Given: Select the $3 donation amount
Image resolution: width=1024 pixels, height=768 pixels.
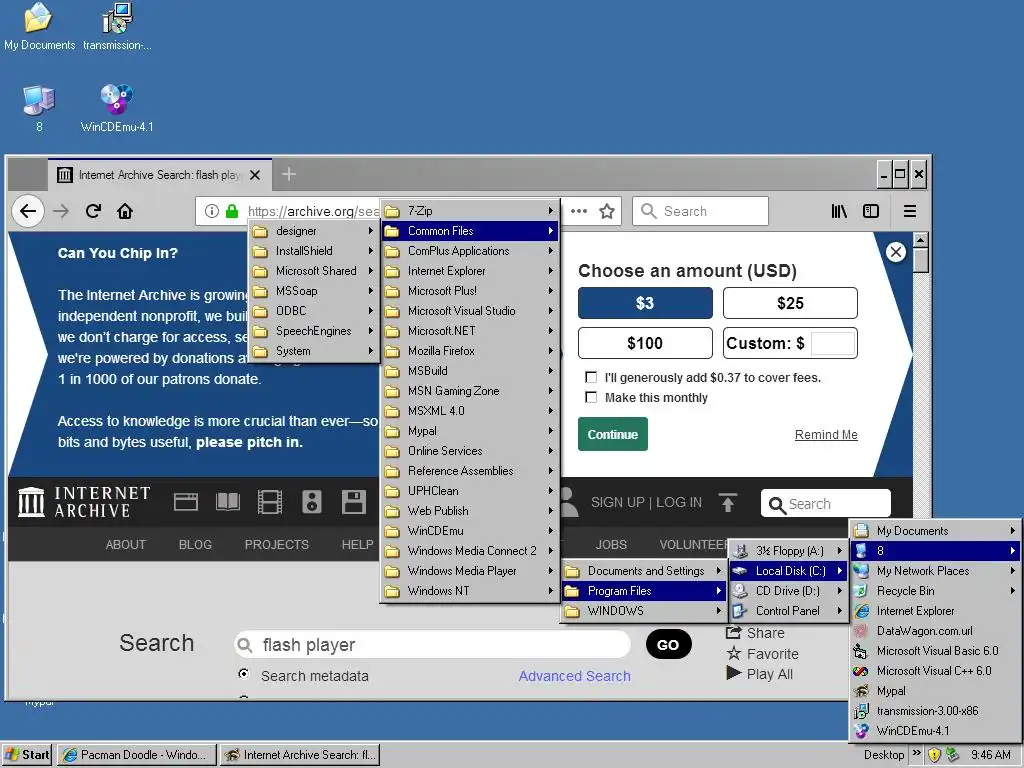Looking at the screenshot, I should pos(645,303).
